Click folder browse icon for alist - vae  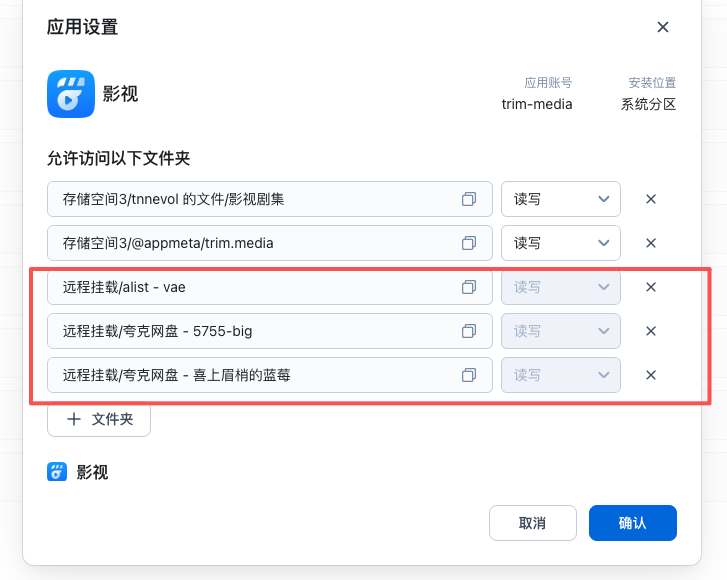pyautogui.click(x=468, y=287)
